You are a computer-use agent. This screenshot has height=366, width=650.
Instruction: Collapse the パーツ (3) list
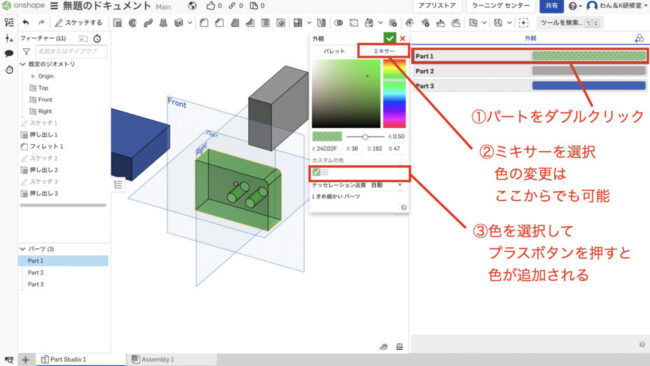point(23,249)
